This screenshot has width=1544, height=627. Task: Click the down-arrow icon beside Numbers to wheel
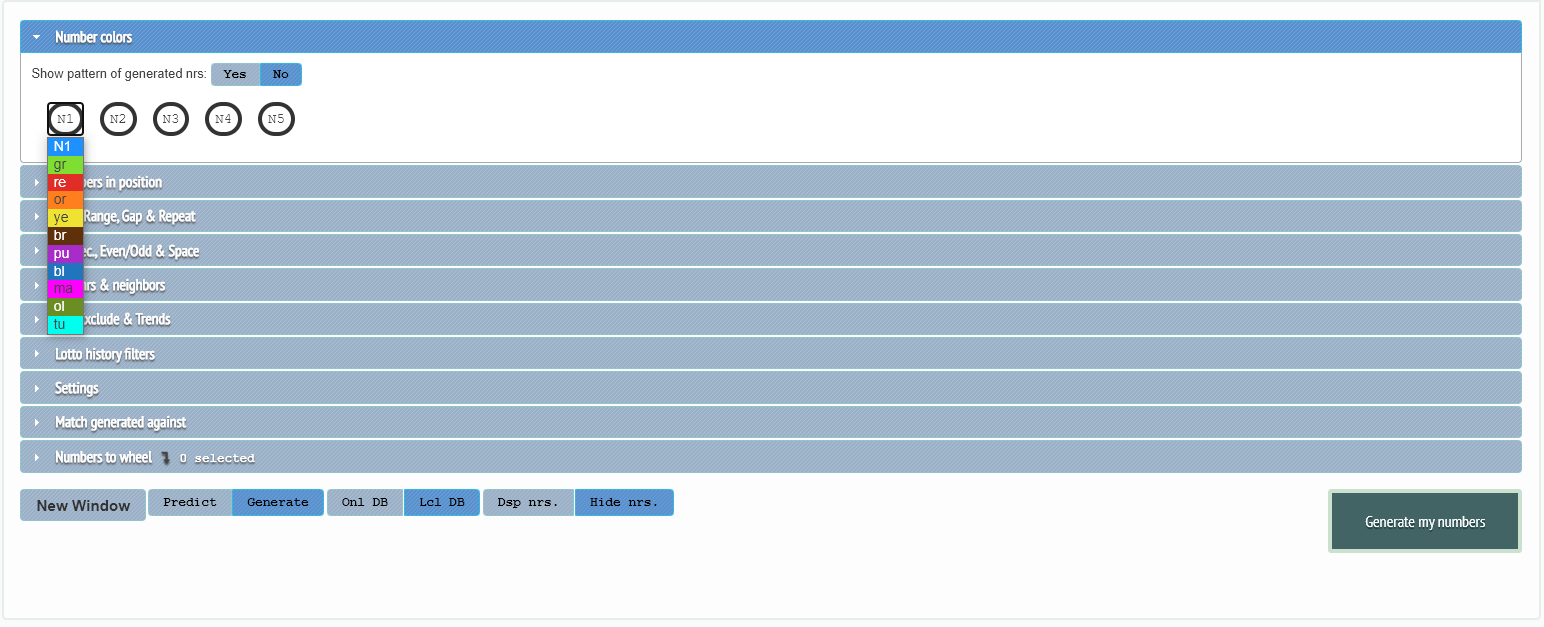[x=166, y=457]
